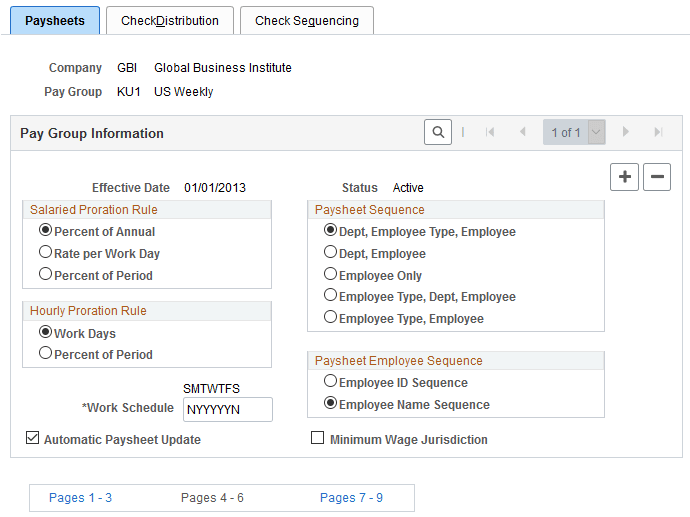
Task: Click the search magnifier icon
Action: coord(438,132)
